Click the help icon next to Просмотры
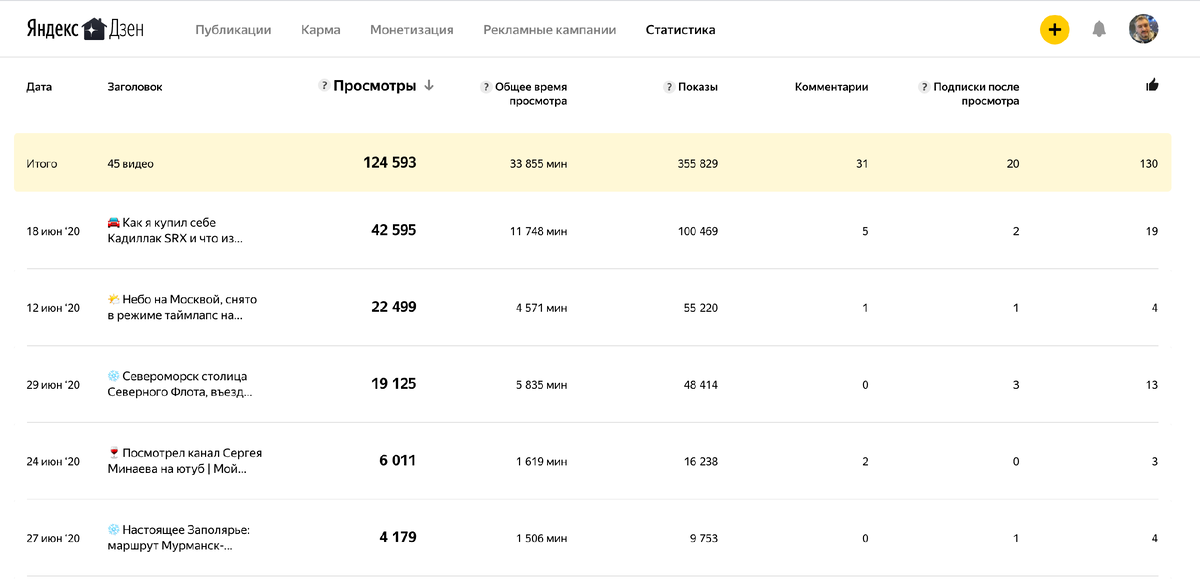This screenshot has width=1200, height=582. point(325,86)
